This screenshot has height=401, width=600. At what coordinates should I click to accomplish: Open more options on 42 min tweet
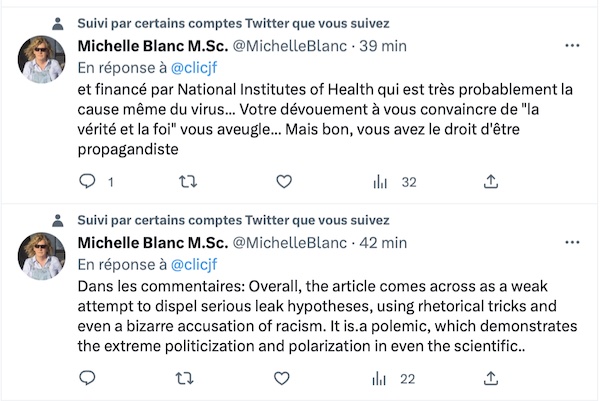572,242
